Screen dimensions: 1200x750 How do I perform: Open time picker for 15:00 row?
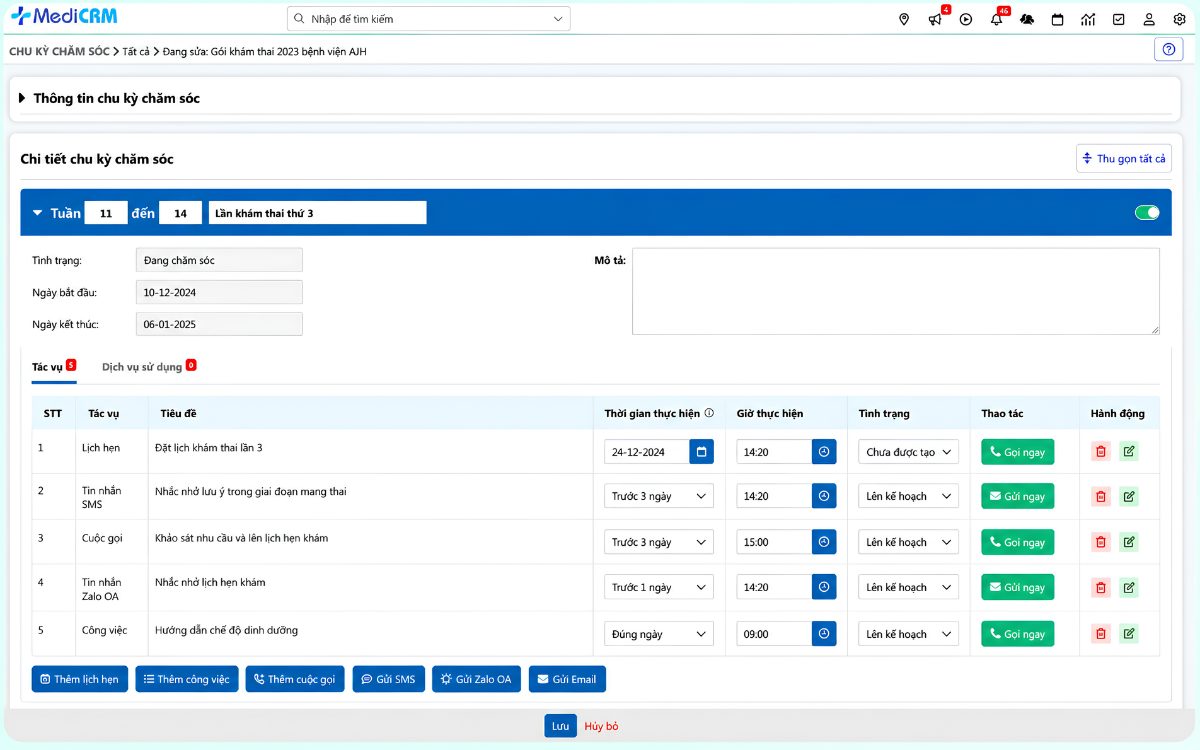pyautogui.click(x=824, y=542)
